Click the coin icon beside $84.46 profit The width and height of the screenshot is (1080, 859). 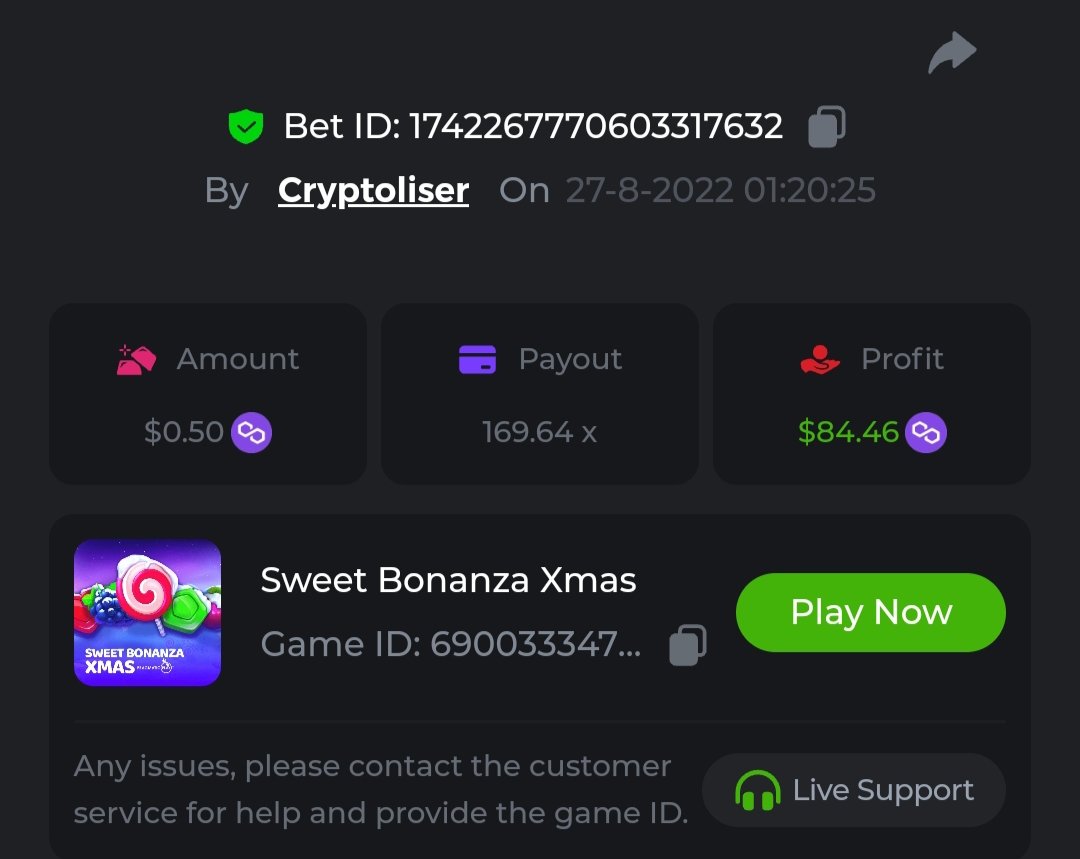pyautogui.click(x=926, y=433)
